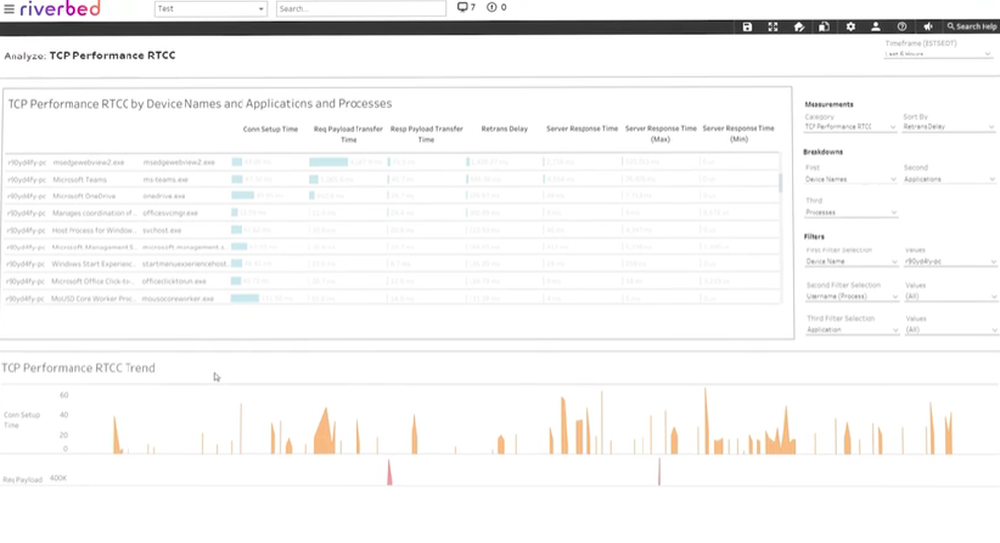The image size is (1000, 543).
Task: Click the megaphone announcements icon
Action: pos(928,27)
